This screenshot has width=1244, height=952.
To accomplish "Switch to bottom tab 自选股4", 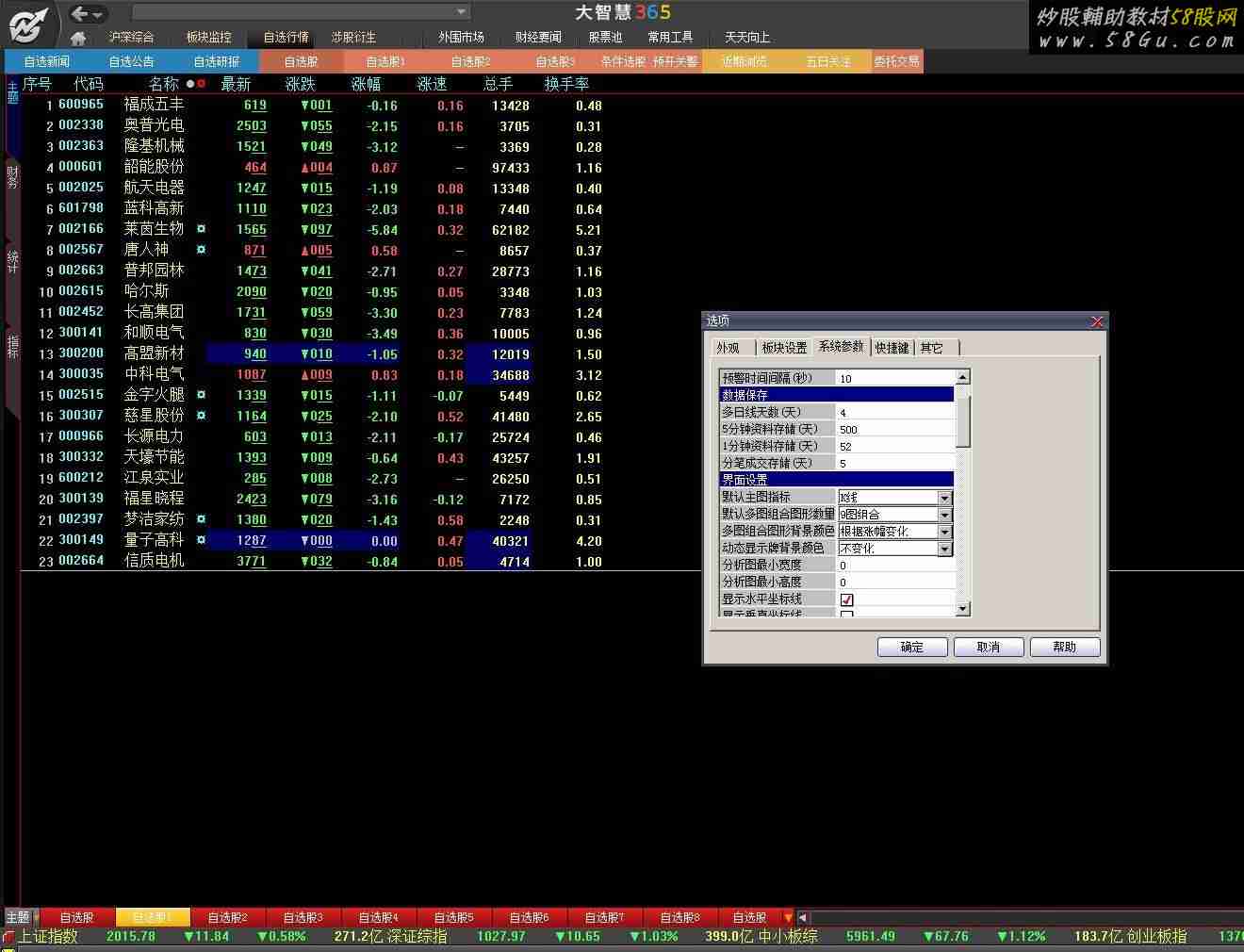I will pyautogui.click(x=379, y=917).
